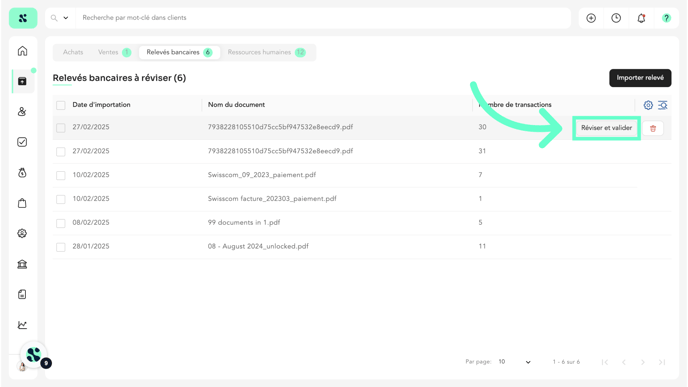Viewport: 688px width, 387px height.
Task: Open the notifications bell
Action: [x=641, y=18]
